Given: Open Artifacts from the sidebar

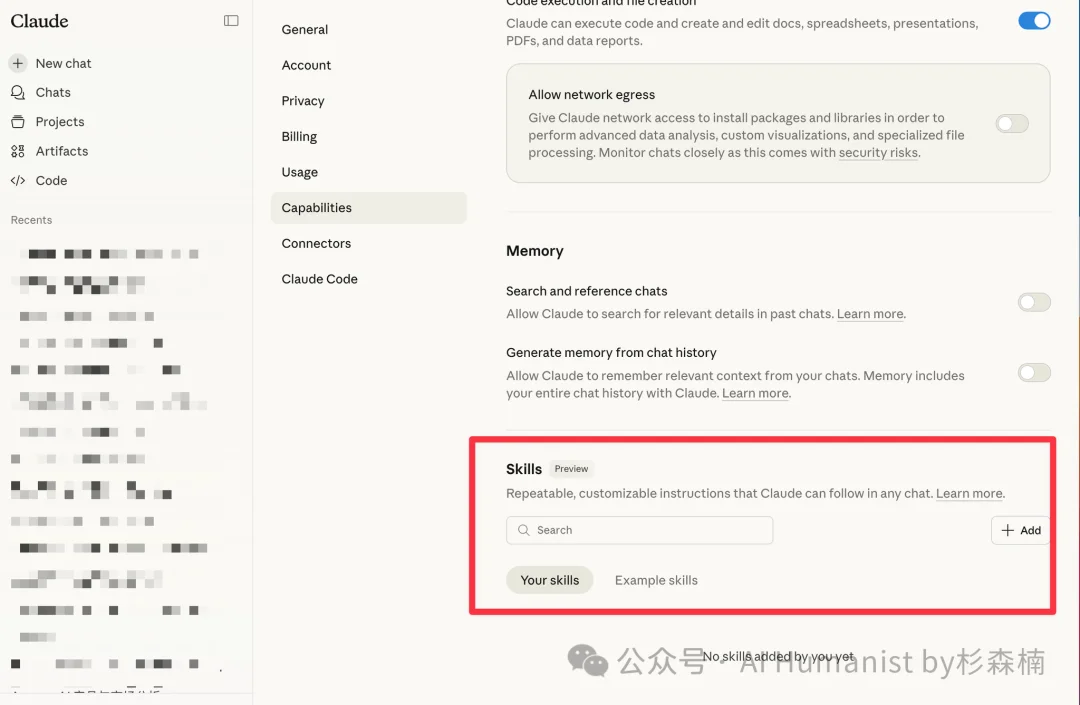Looking at the screenshot, I should coord(61,151).
